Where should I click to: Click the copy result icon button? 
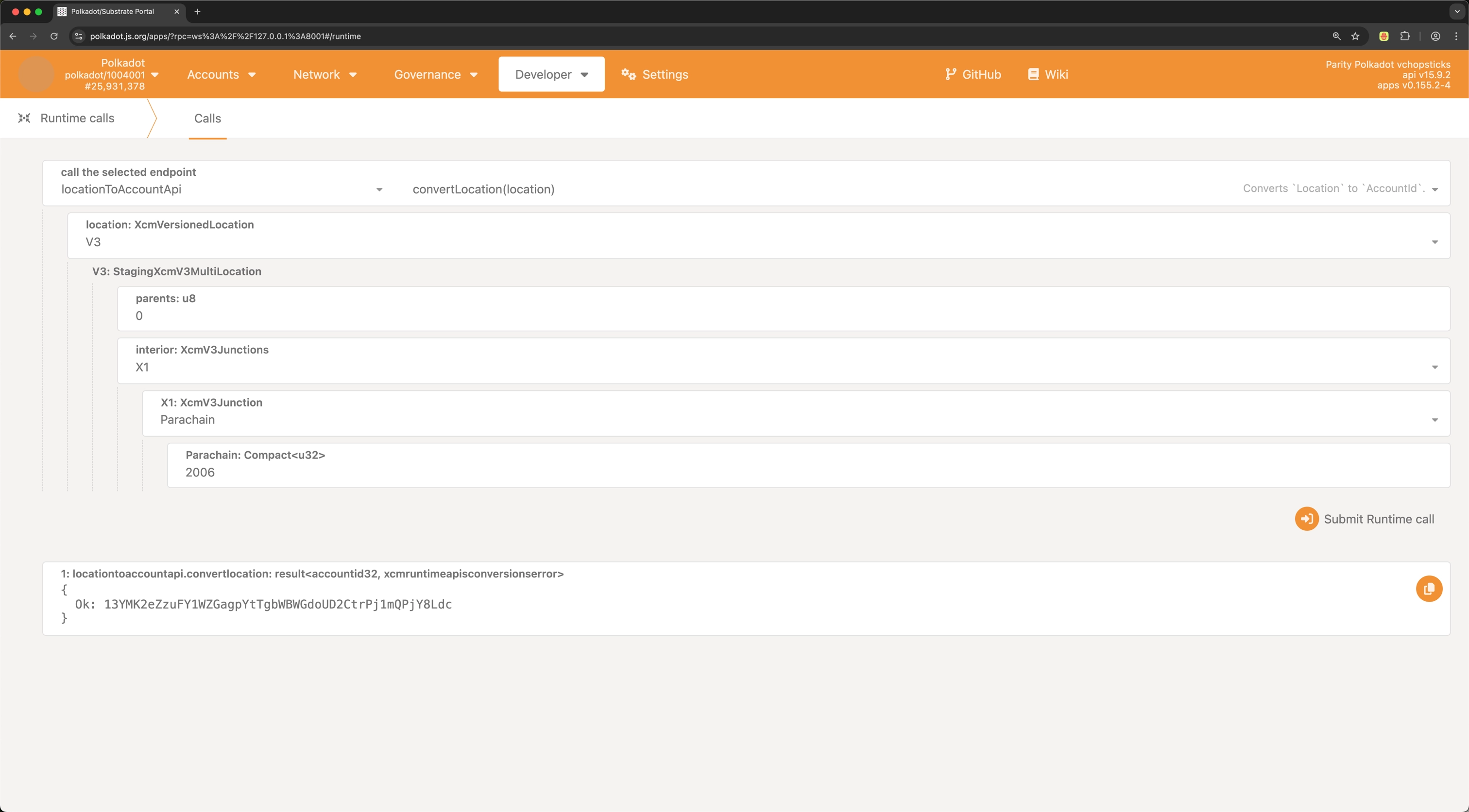pos(1429,589)
